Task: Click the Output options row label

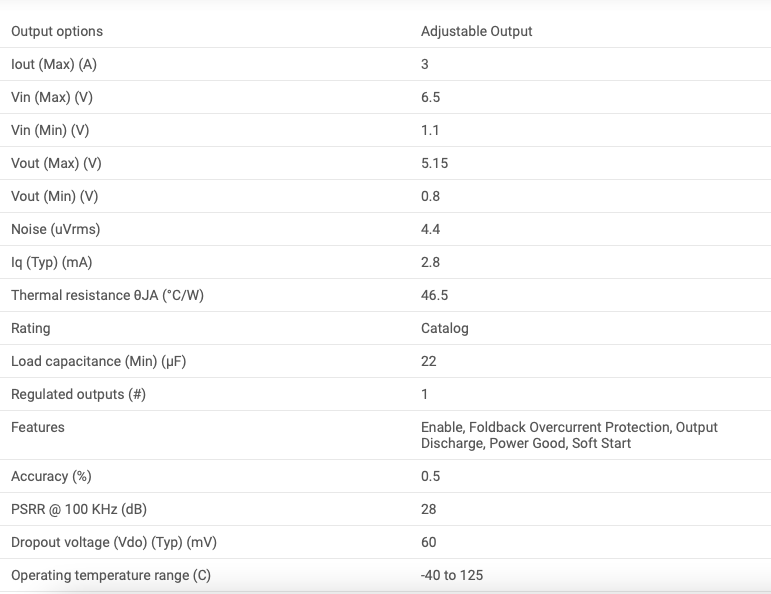Action: (x=57, y=31)
